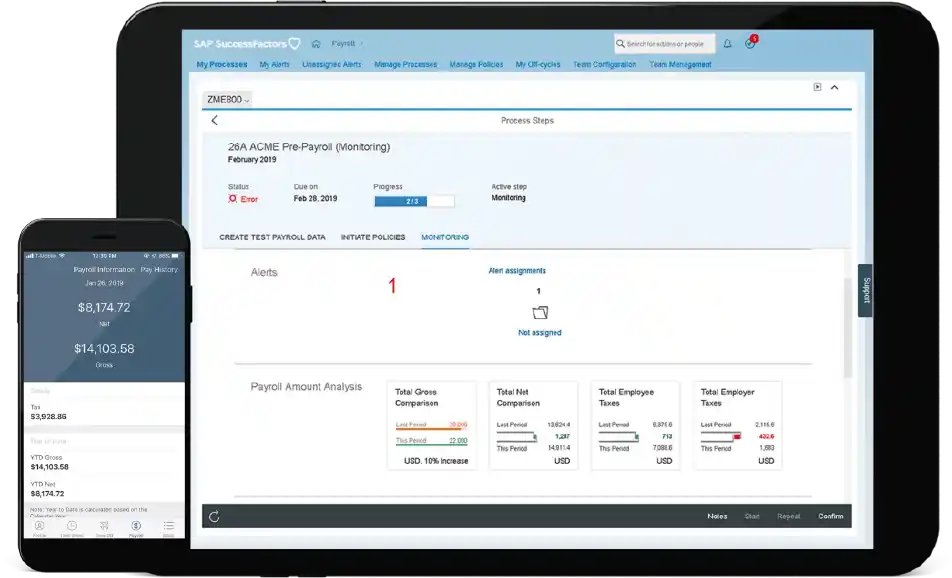Click the search field for actions or people
Image resolution: width=952 pixels, height=578 pixels.
tap(664, 44)
